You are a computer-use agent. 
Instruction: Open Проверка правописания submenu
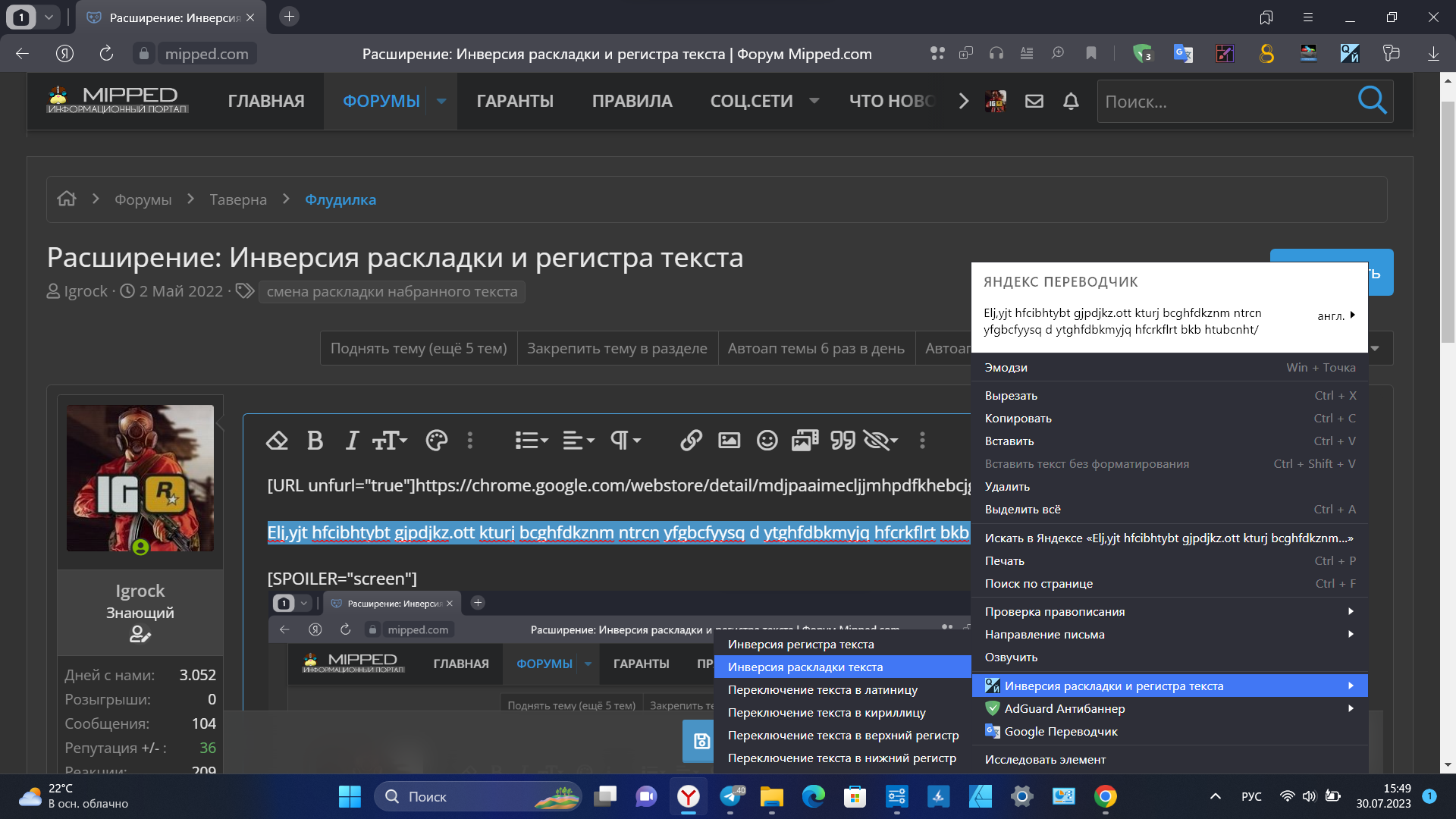1169,612
